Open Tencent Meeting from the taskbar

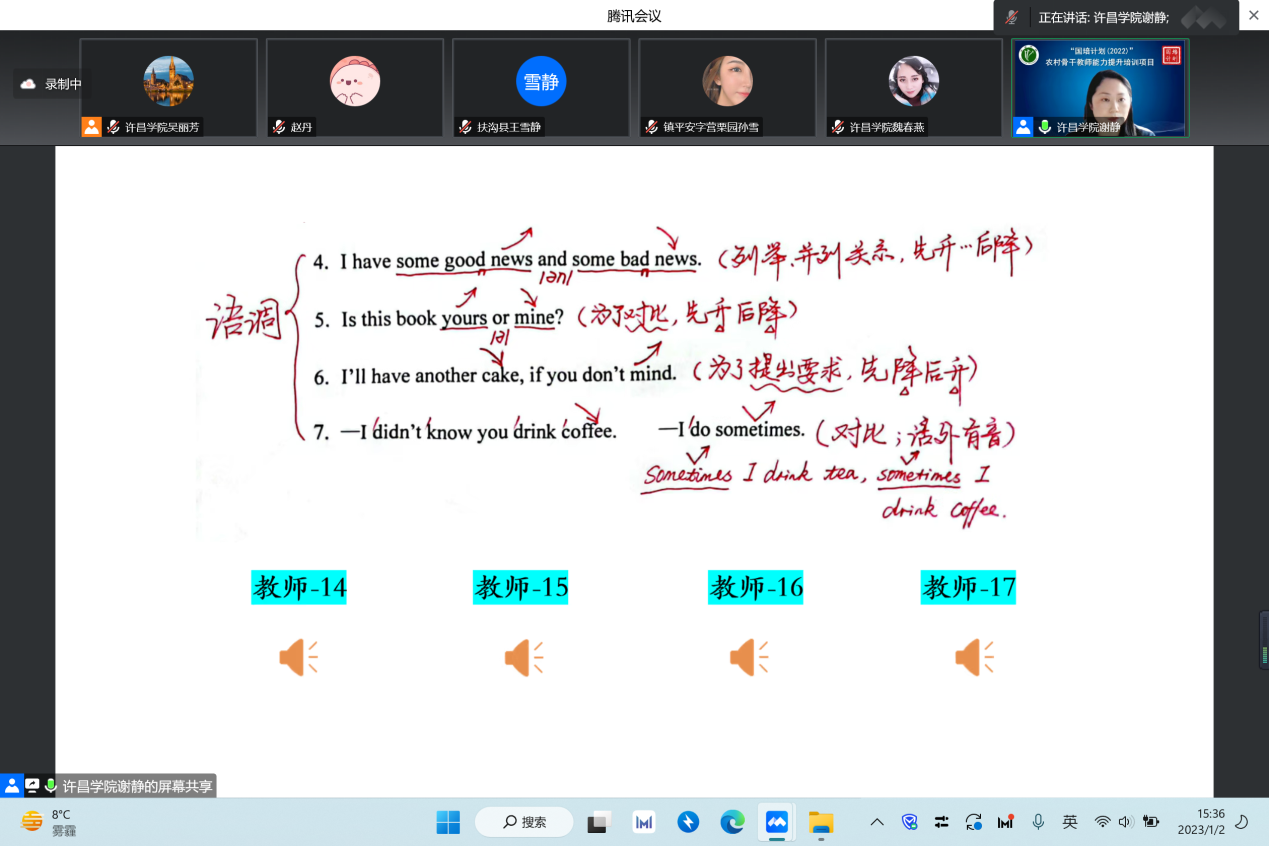pyautogui.click(x=776, y=822)
